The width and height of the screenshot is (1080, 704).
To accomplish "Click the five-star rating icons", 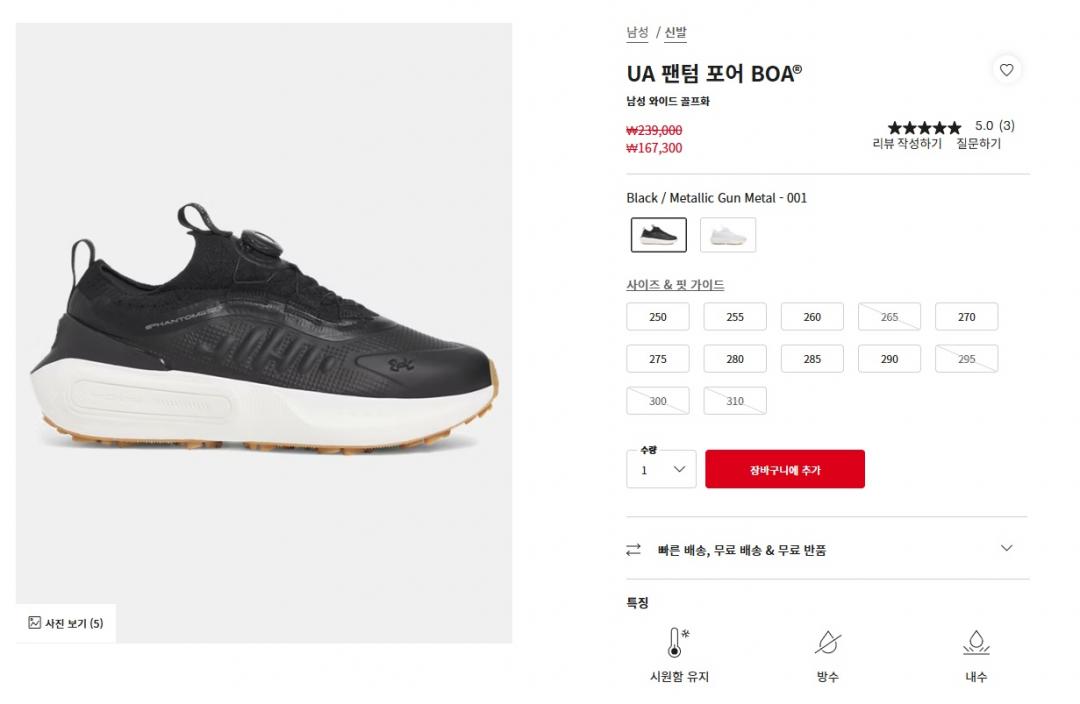I will (924, 127).
